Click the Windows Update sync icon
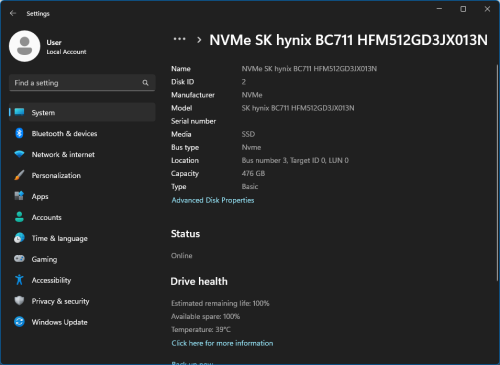This screenshot has width=500, height=365. pyautogui.click(x=19, y=322)
